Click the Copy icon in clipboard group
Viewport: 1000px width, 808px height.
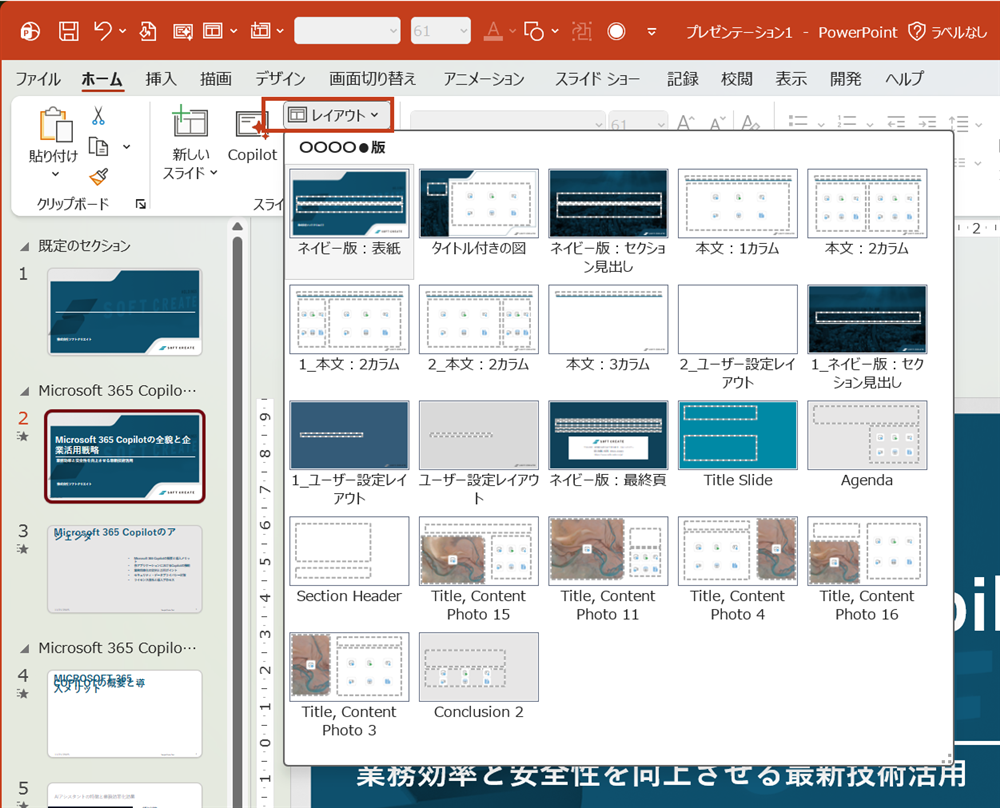tap(98, 147)
